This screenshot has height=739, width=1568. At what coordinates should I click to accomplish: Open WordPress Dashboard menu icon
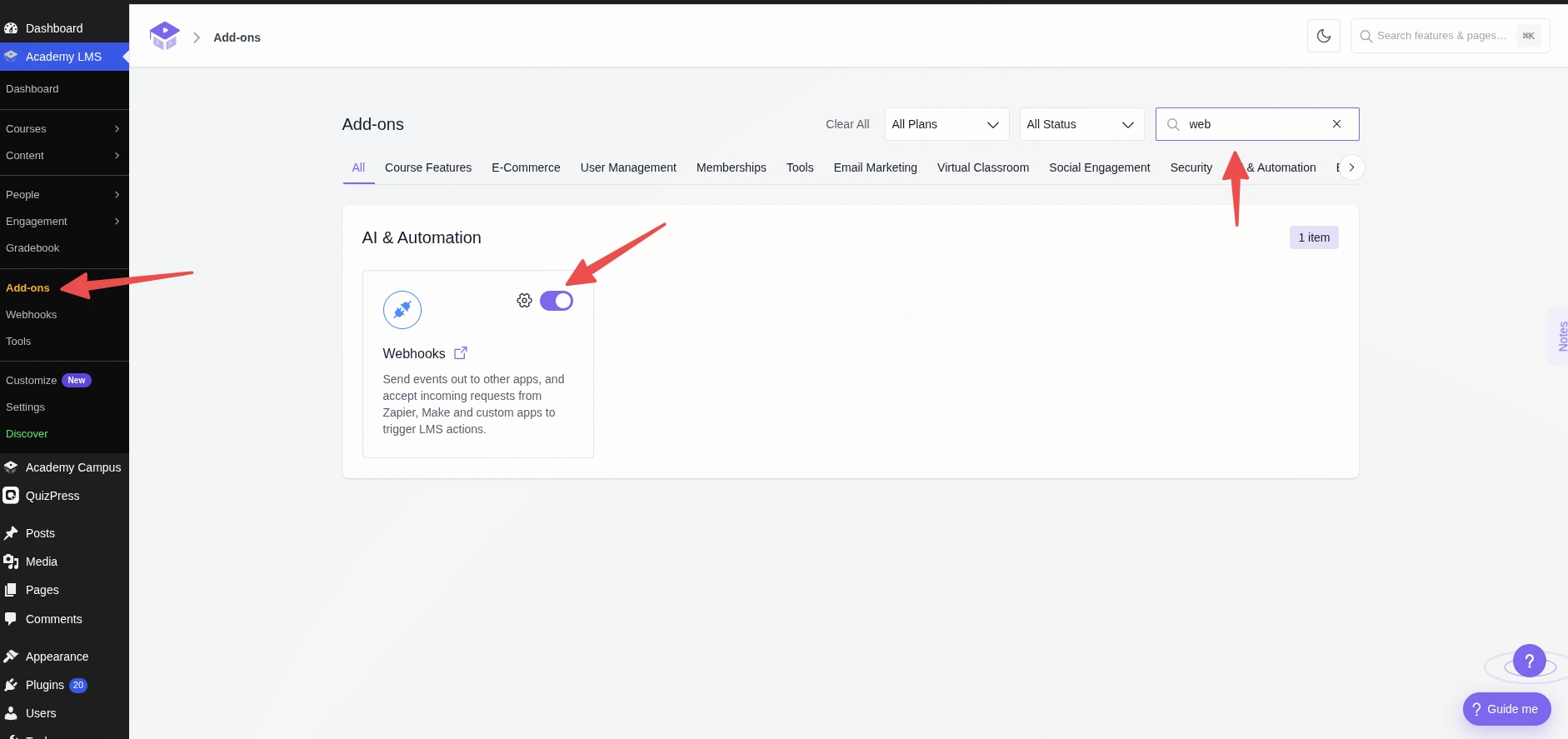point(11,28)
